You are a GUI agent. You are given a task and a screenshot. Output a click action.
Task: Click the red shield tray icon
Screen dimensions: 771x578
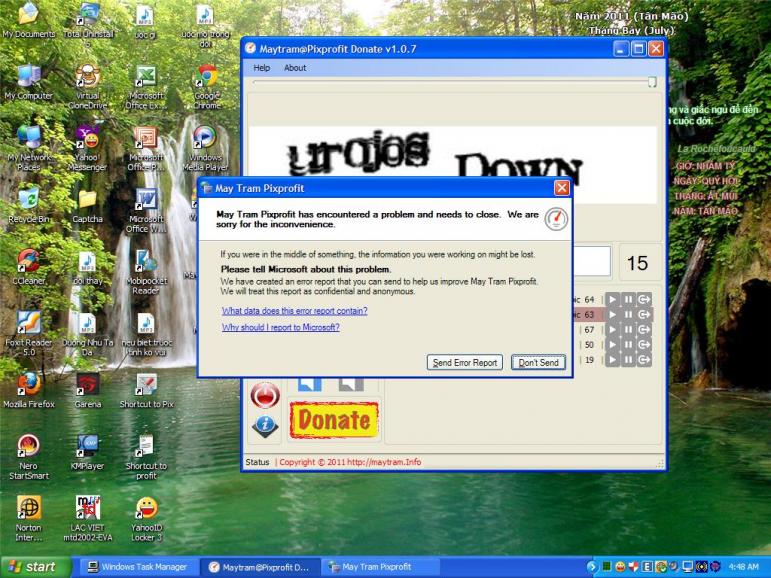[x=634, y=567]
